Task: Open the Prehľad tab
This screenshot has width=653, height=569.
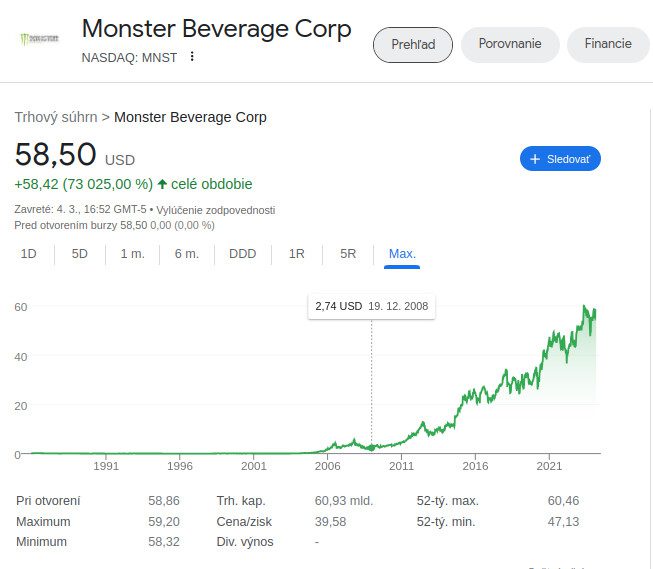Action: pyautogui.click(x=412, y=45)
